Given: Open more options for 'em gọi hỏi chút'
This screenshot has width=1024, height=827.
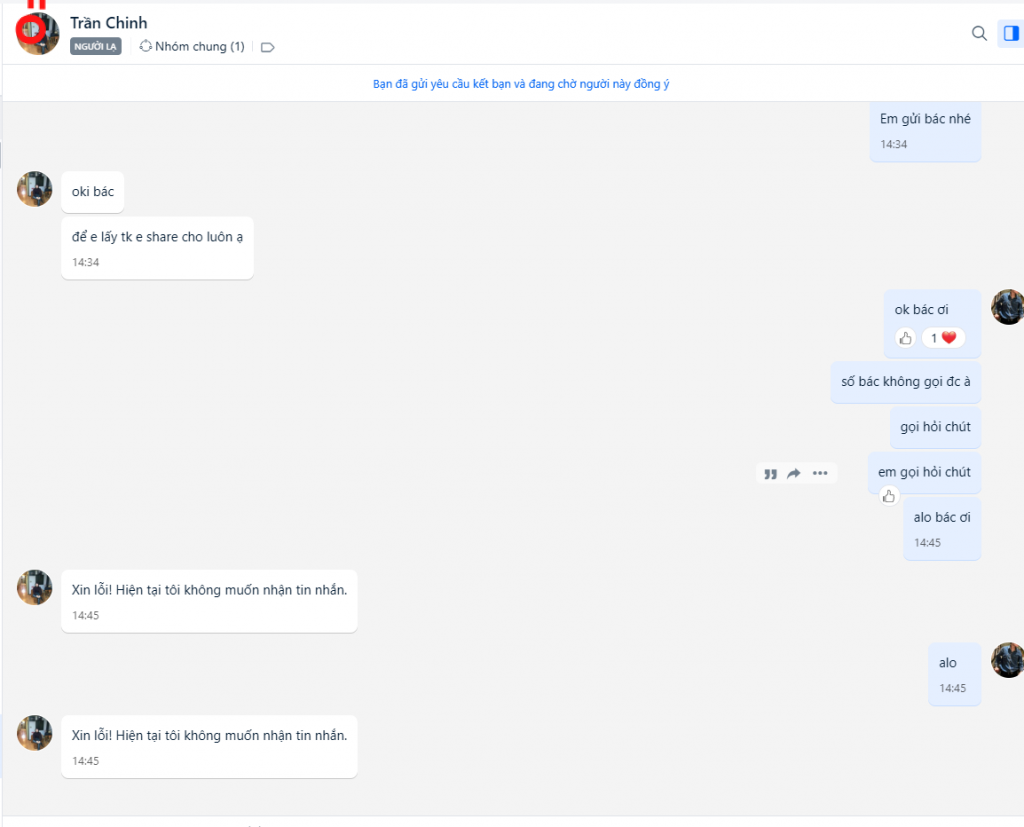Looking at the screenshot, I should pyautogui.click(x=820, y=473).
